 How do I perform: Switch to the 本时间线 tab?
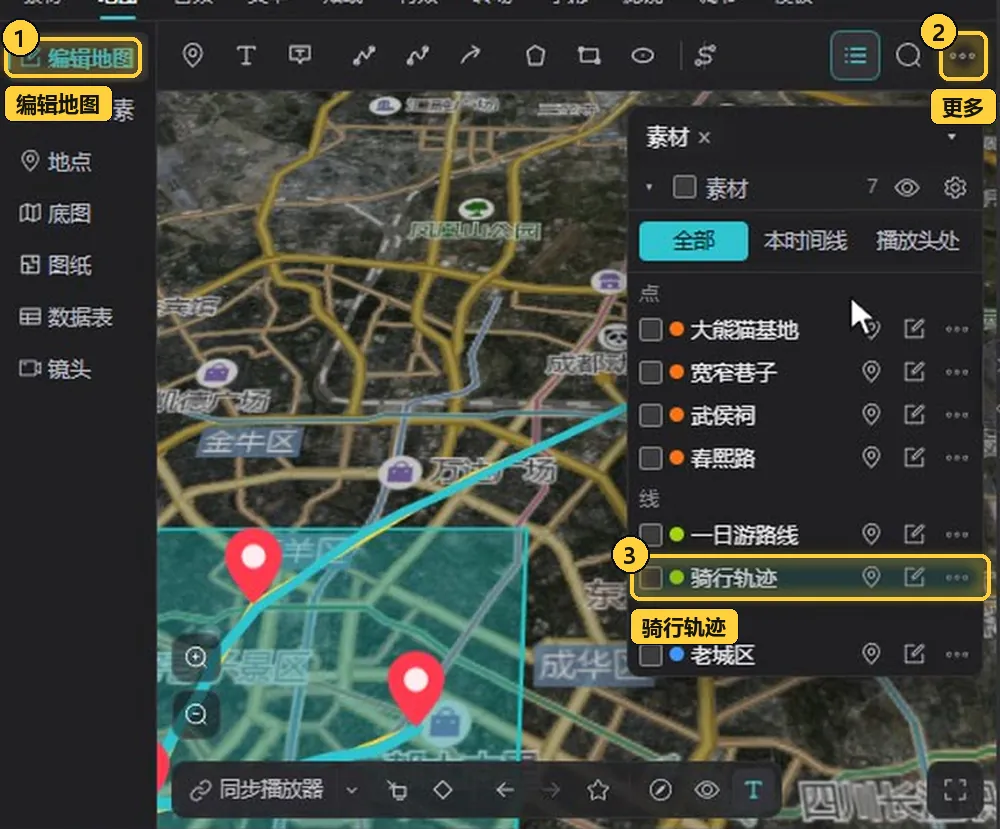805,241
